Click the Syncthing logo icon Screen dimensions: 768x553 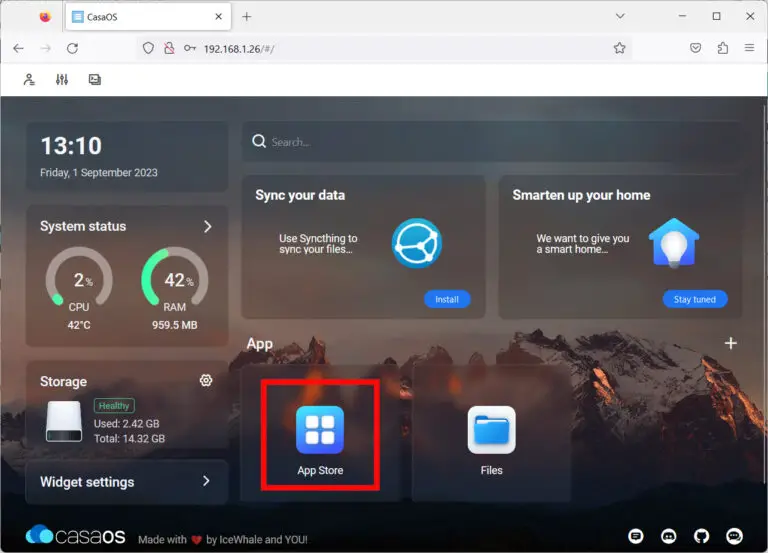(416, 243)
